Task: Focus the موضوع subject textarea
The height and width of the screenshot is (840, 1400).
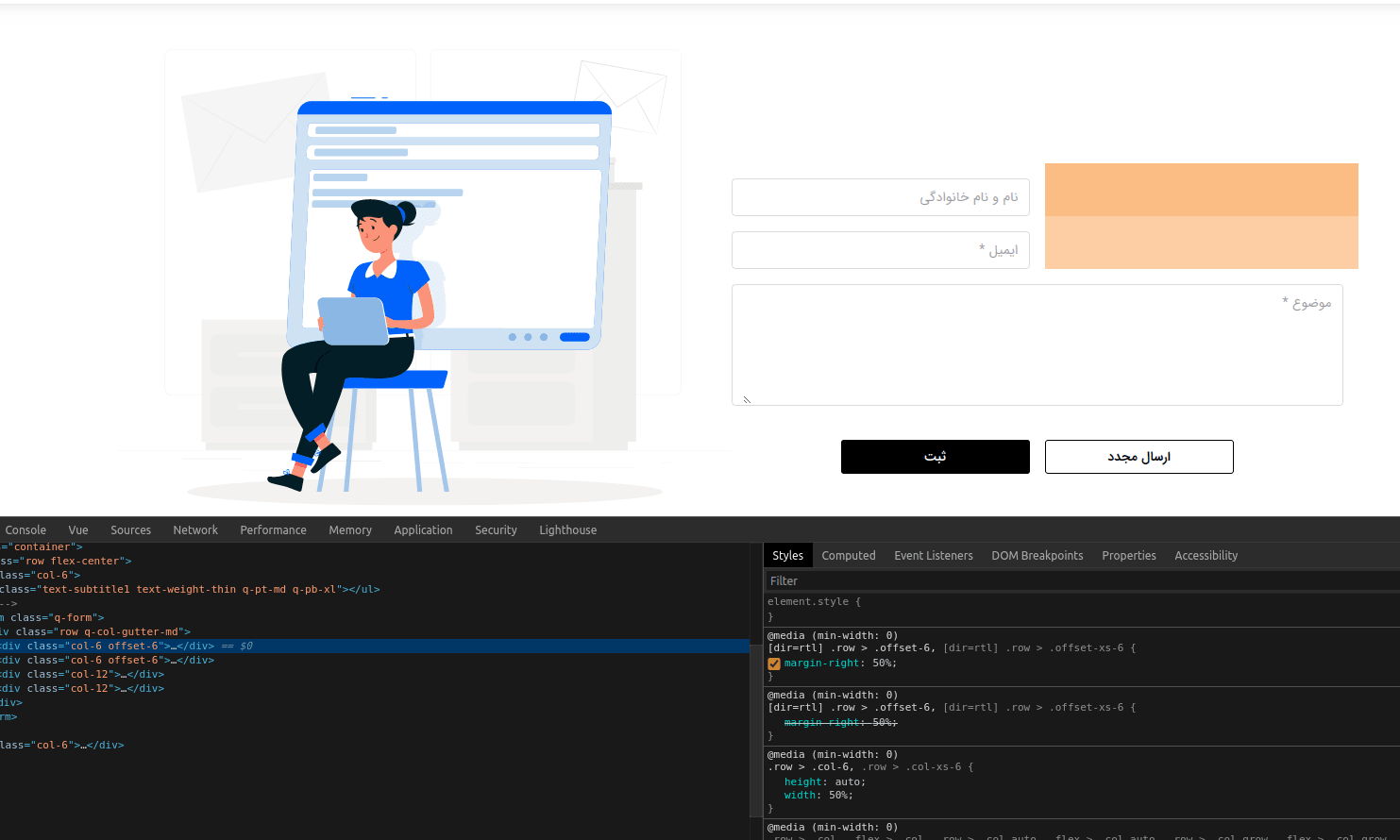Action: point(1037,345)
